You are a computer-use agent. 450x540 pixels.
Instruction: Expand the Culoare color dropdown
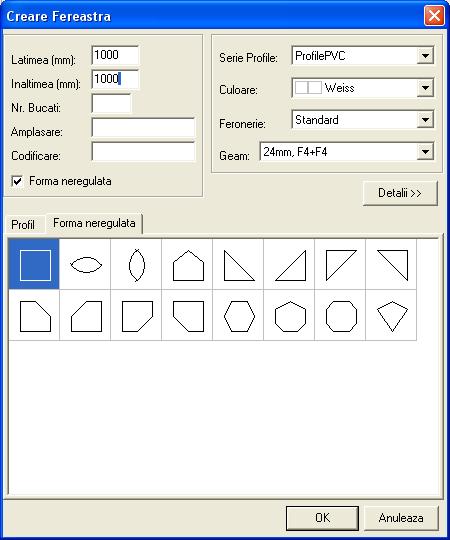point(425,88)
